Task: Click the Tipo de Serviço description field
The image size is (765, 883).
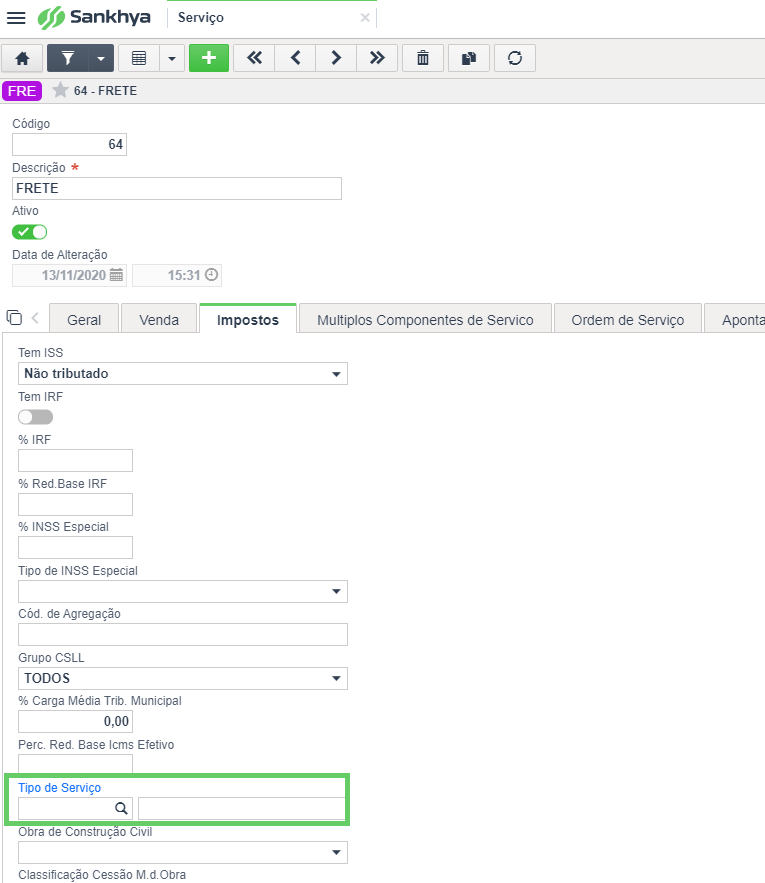Action: [242, 808]
